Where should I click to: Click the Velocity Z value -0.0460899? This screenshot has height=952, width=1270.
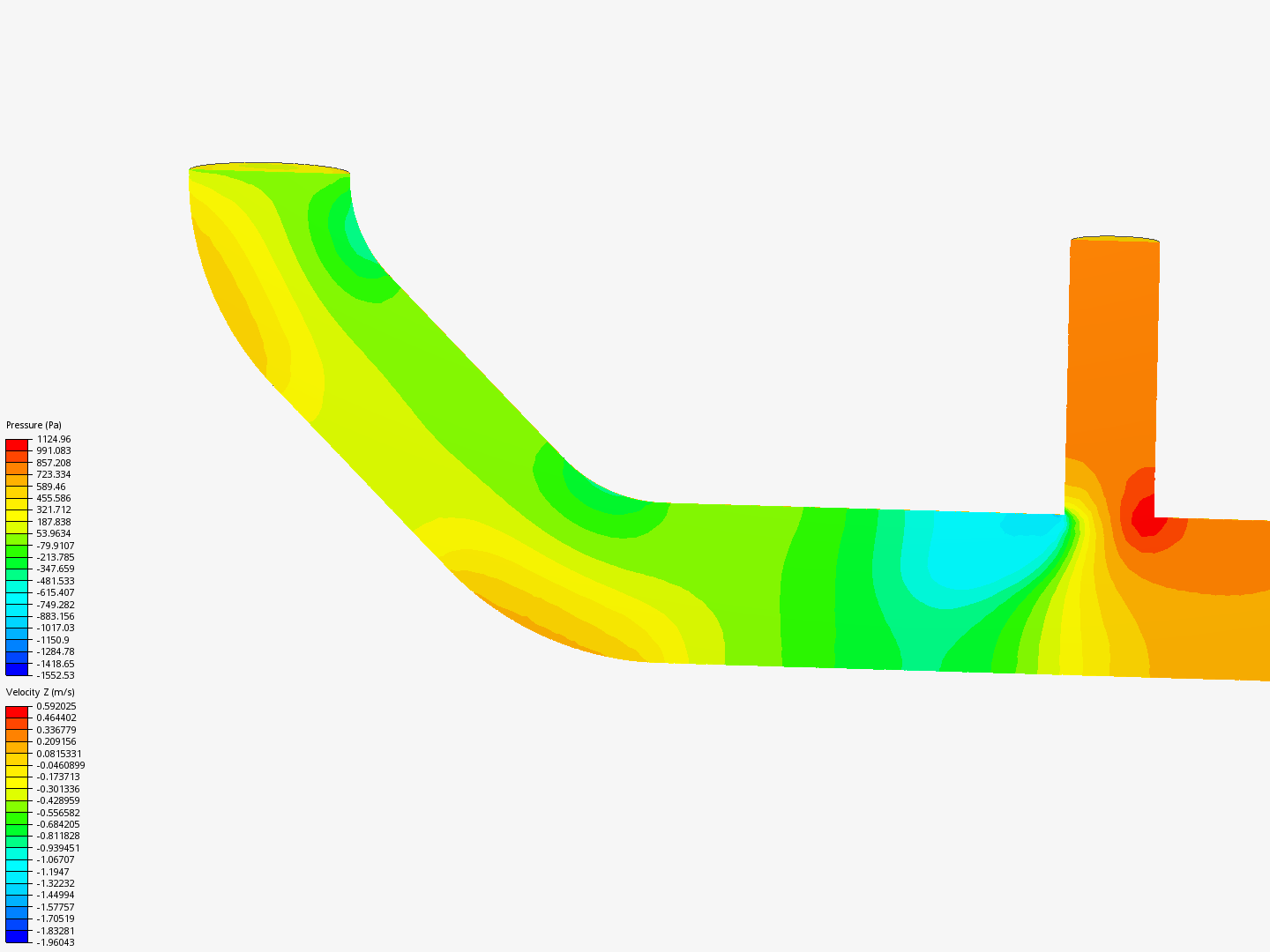pyautogui.click(x=61, y=765)
